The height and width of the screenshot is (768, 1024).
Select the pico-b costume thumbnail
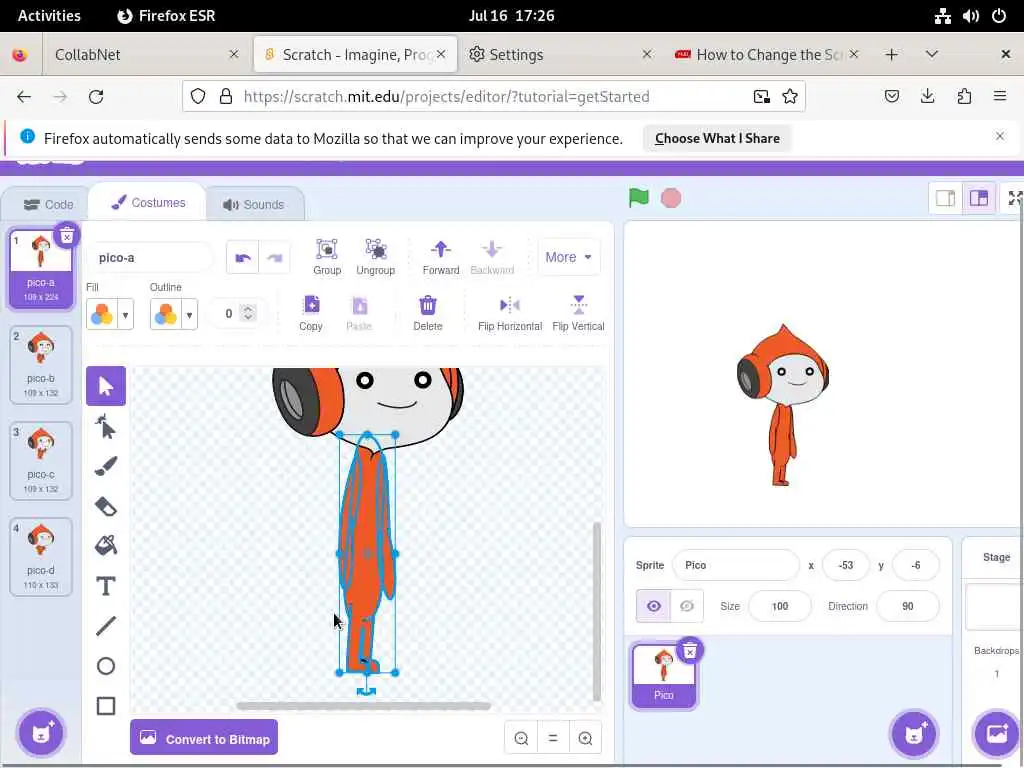pyautogui.click(x=40, y=365)
